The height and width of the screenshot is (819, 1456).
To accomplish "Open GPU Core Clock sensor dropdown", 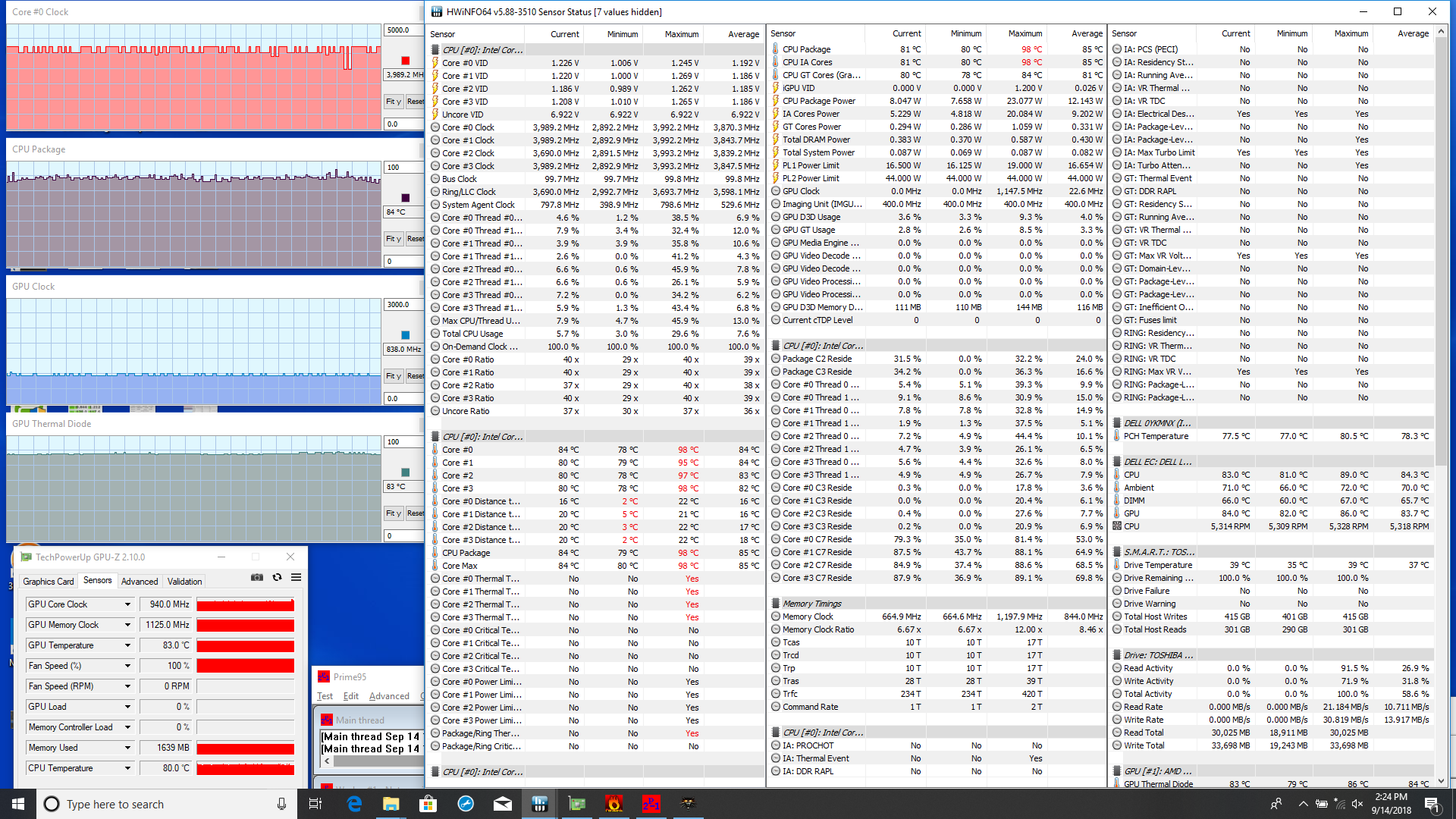I will [x=127, y=604].
